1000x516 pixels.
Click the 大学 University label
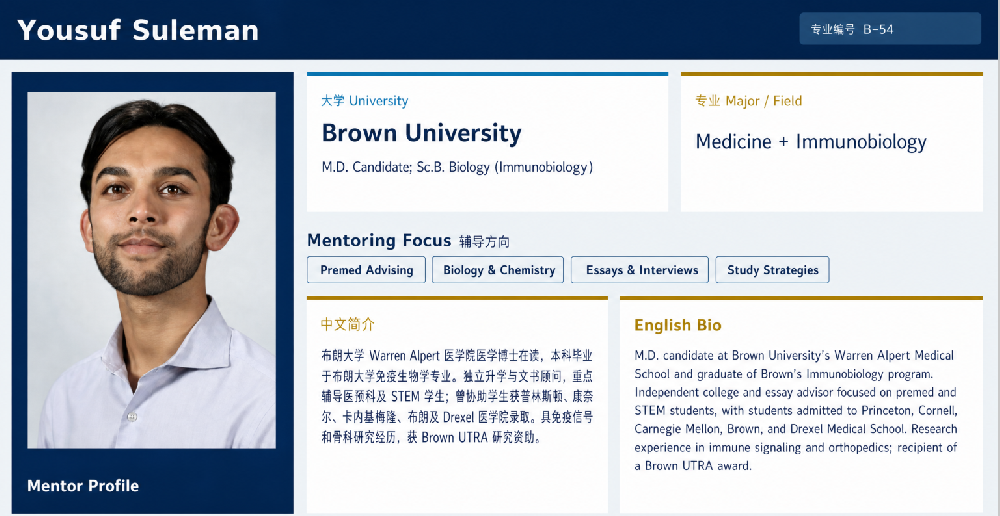pyautogui.click(x=365, y=101)
